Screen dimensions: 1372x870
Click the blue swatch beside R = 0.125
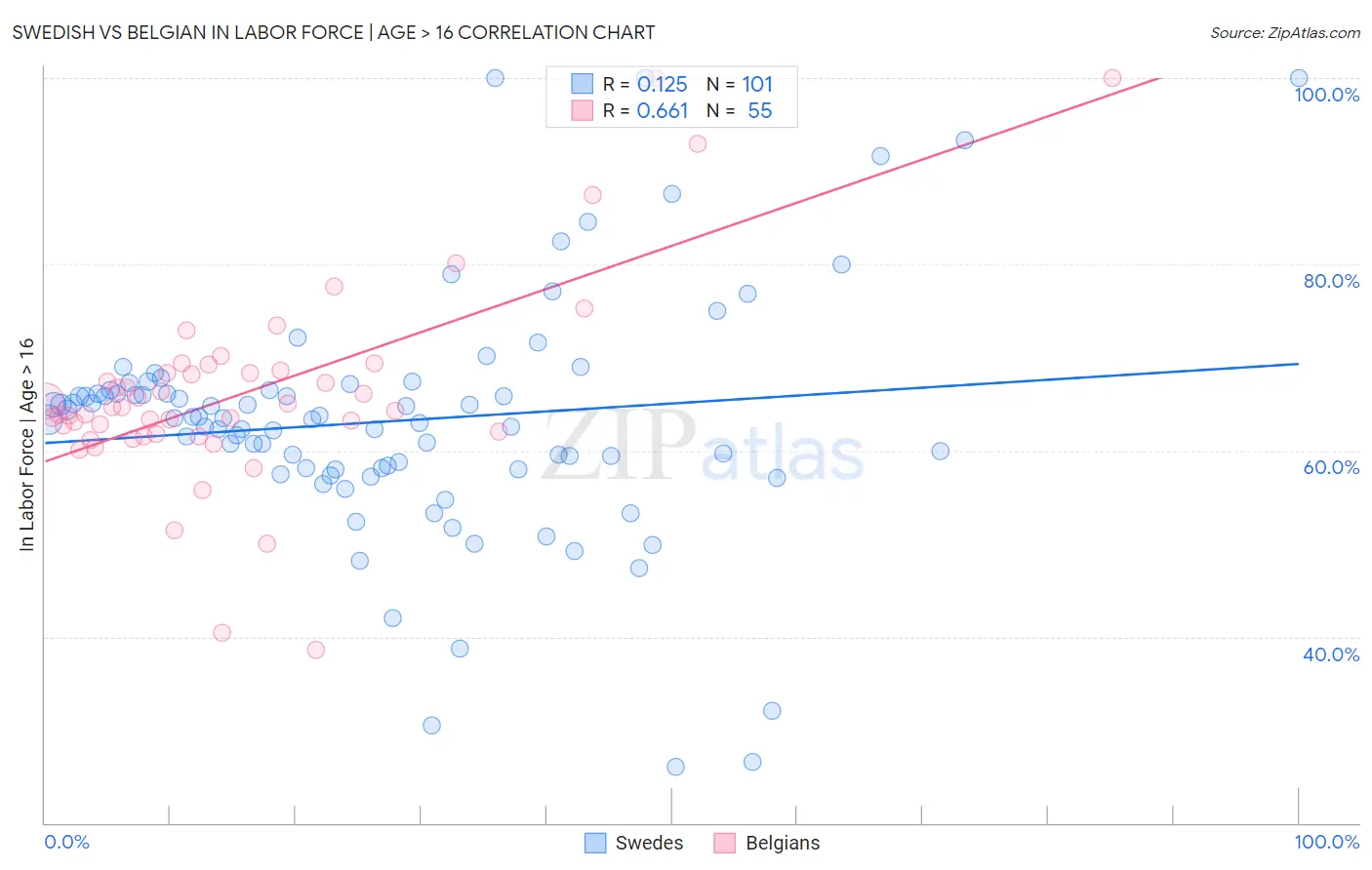point(583,84)
